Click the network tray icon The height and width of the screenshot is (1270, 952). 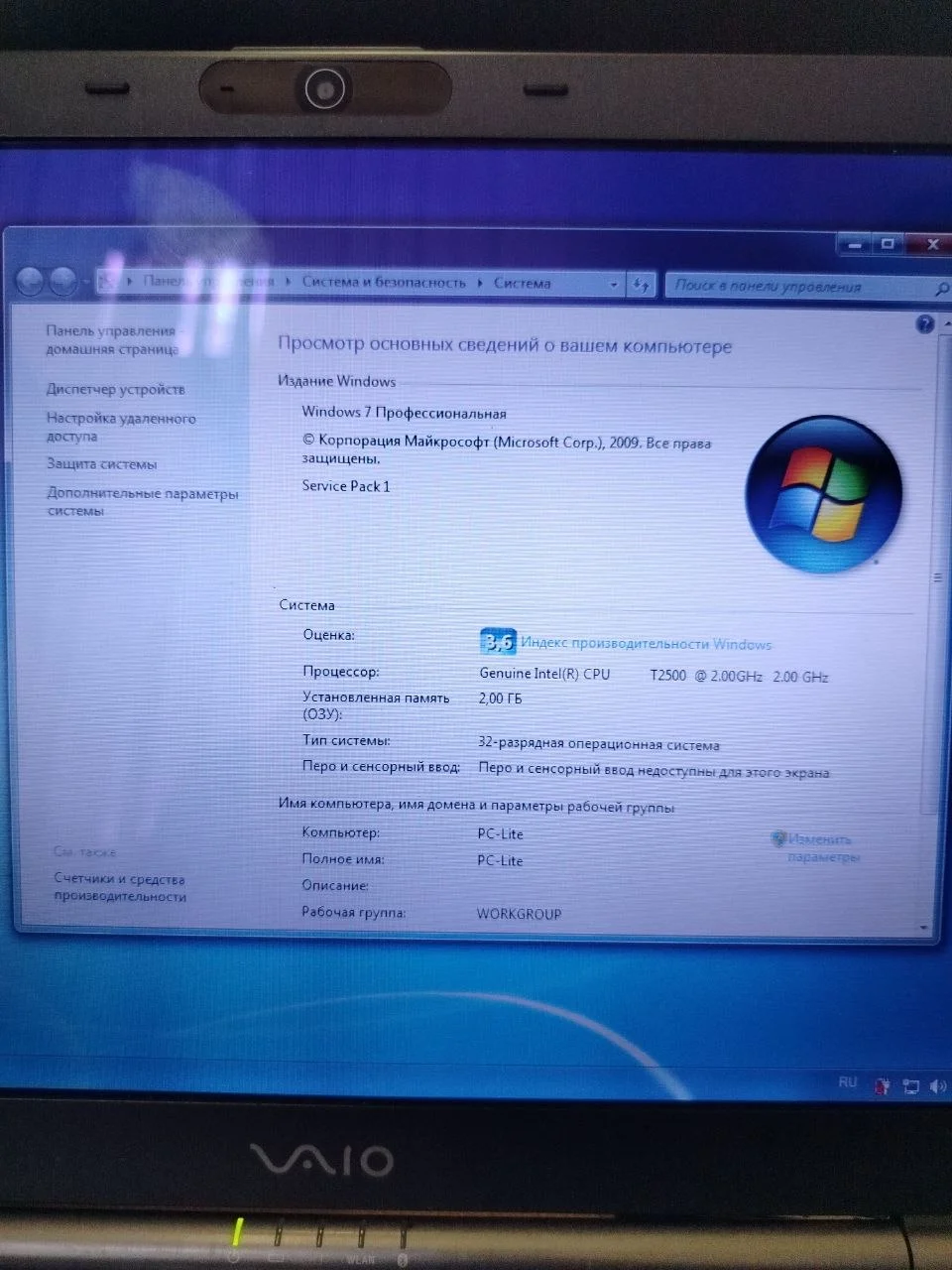[910, 1086]
